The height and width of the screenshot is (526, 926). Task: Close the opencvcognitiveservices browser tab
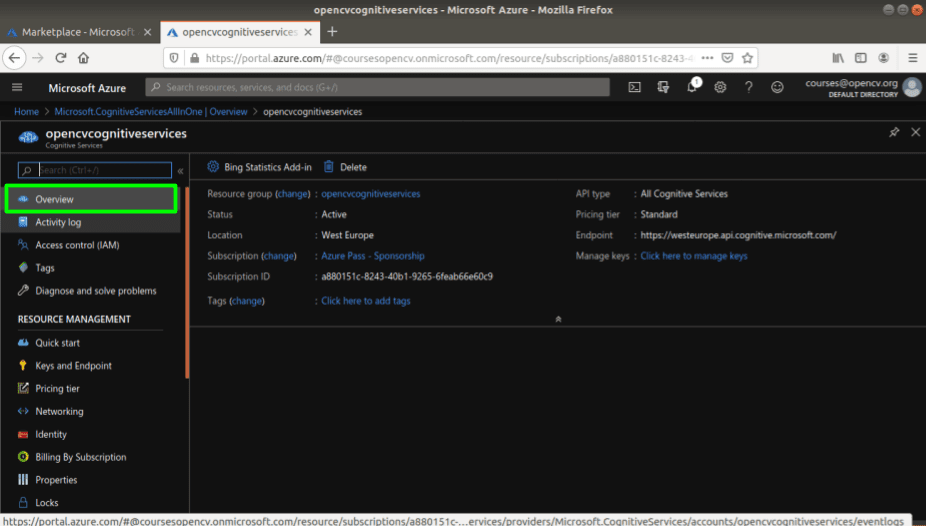tap(308, 32)
